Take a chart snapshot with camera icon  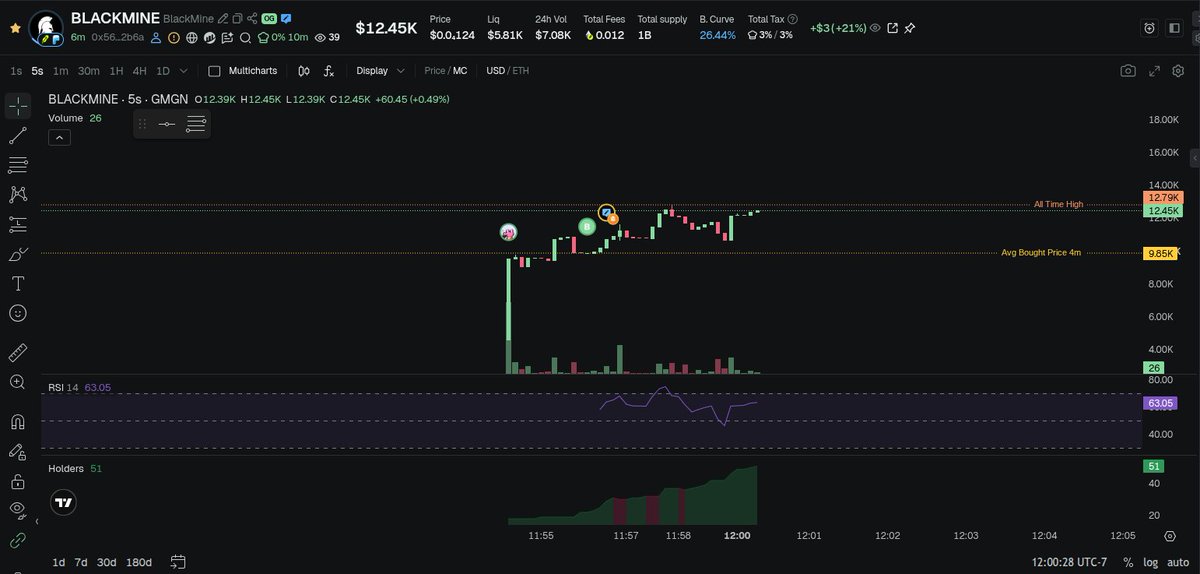click(1128, 71)
